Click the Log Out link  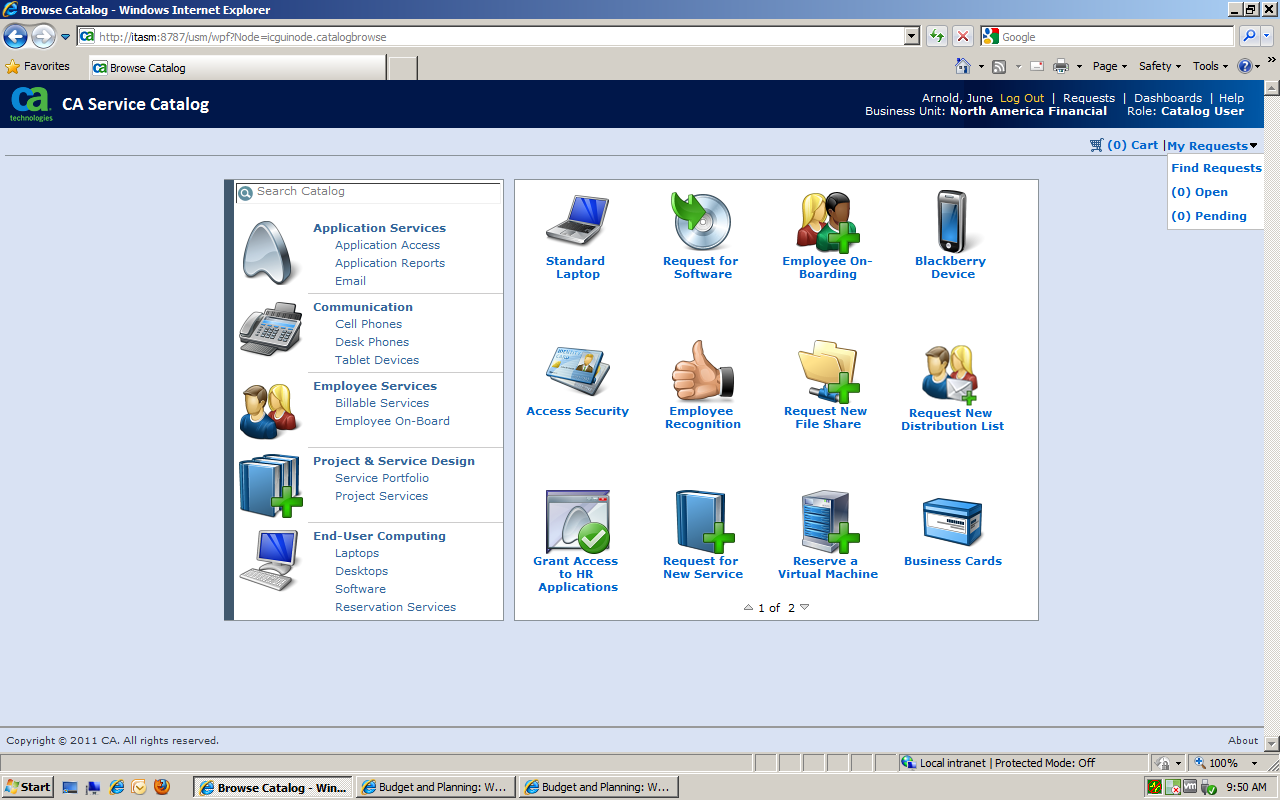point(1022,98)
